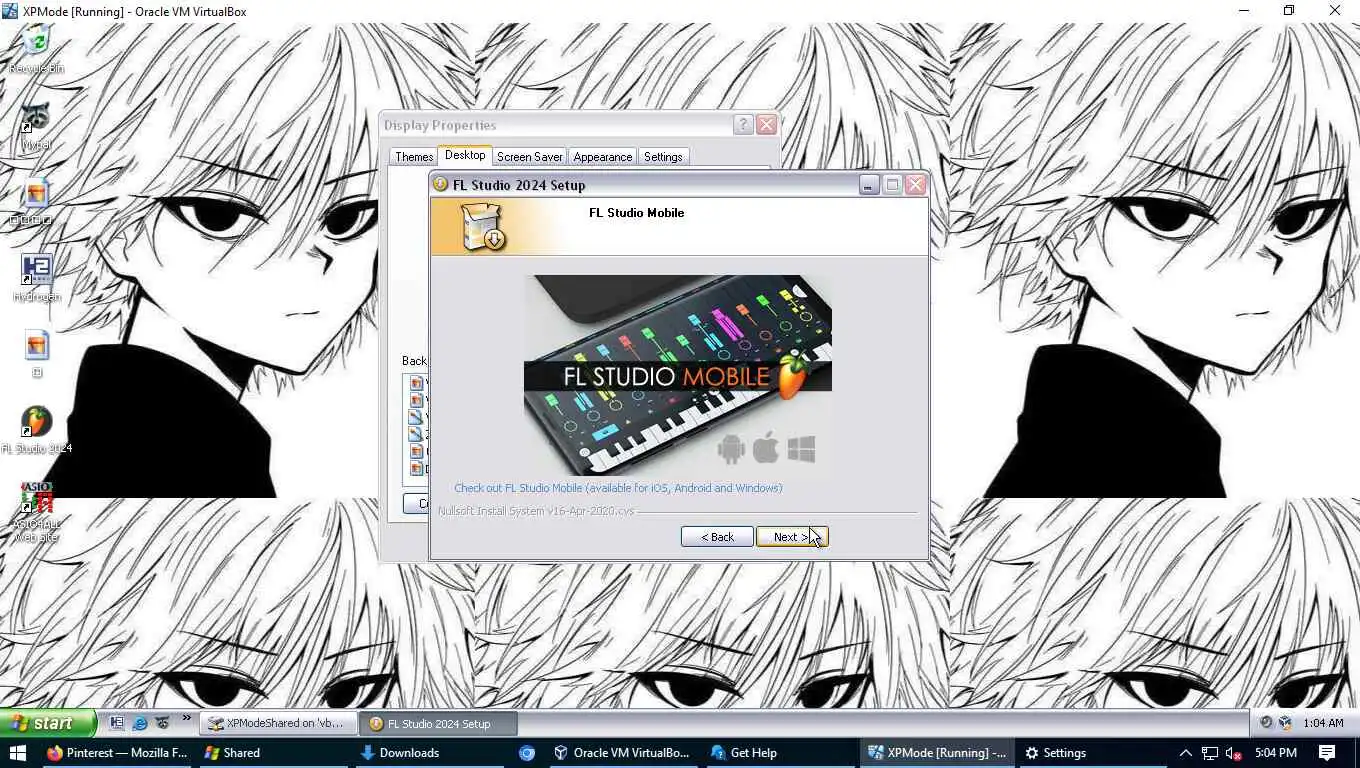This screenshot has width=1360, height=768.
Task: Select the ASIO4ALL Web site desktop shortcut
Action: click(x=36, y=512)
